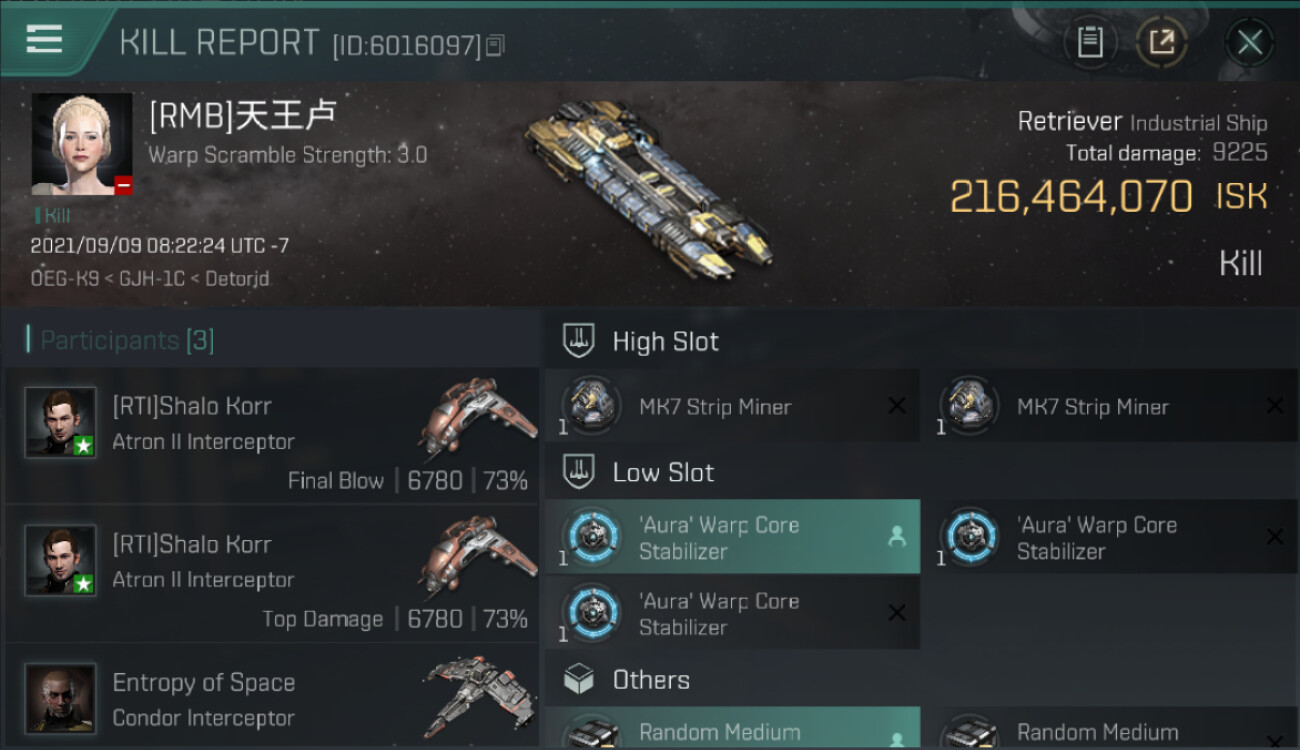Viewport: 1300px width, 750px height.
Task: Click the Condor Interceptor ship icon
Action: tap(477, 697)
